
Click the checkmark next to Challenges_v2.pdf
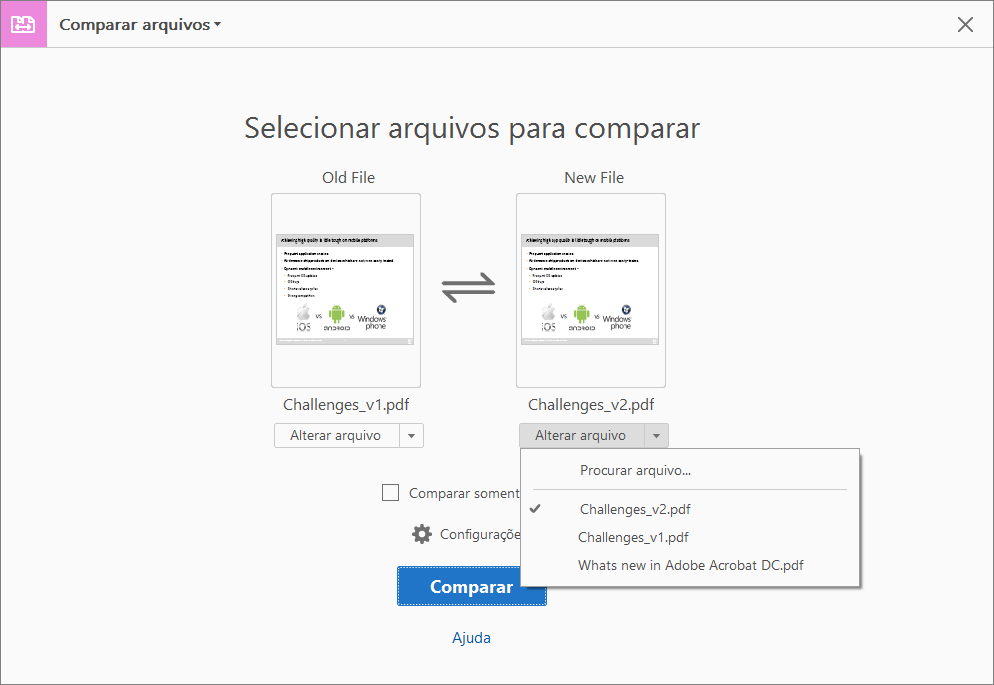coord(536,509)
